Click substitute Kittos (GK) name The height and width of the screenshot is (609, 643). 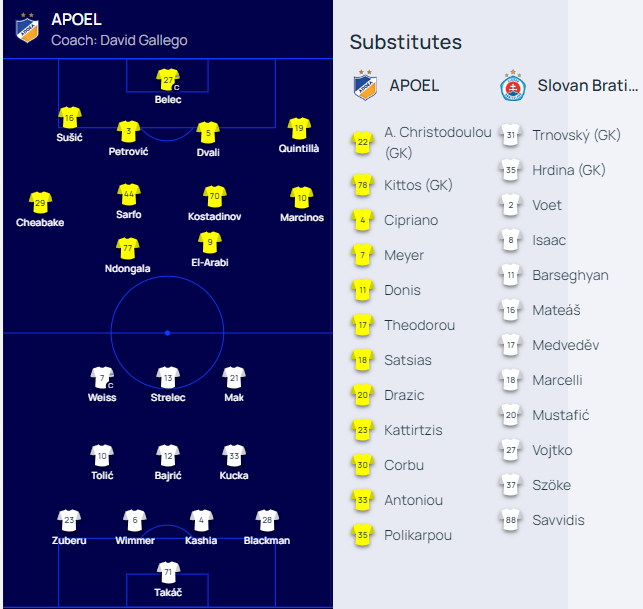pyautogui.click(x=418, y=185)
